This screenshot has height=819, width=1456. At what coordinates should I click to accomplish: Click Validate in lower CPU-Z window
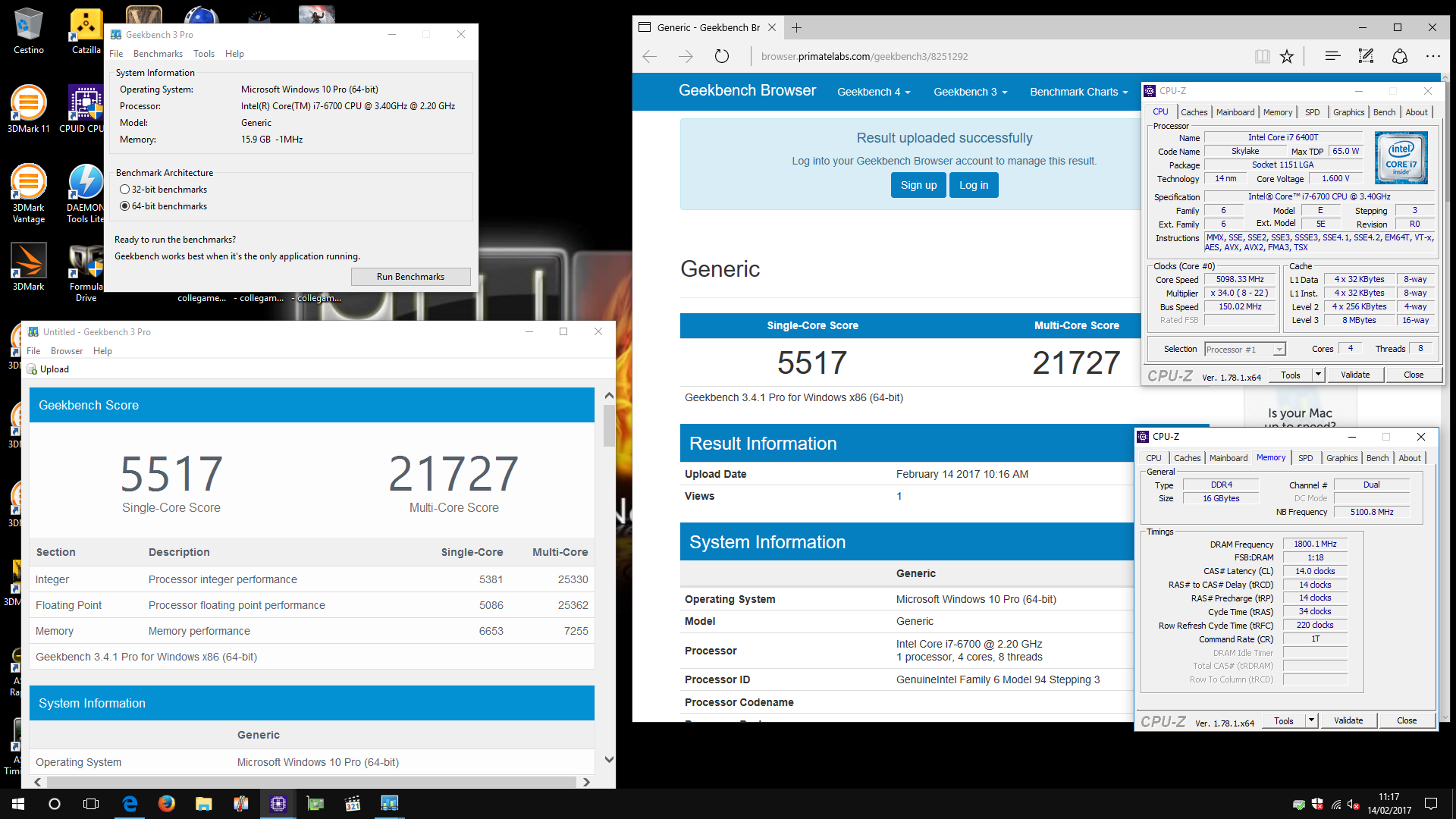(1348, 720)
